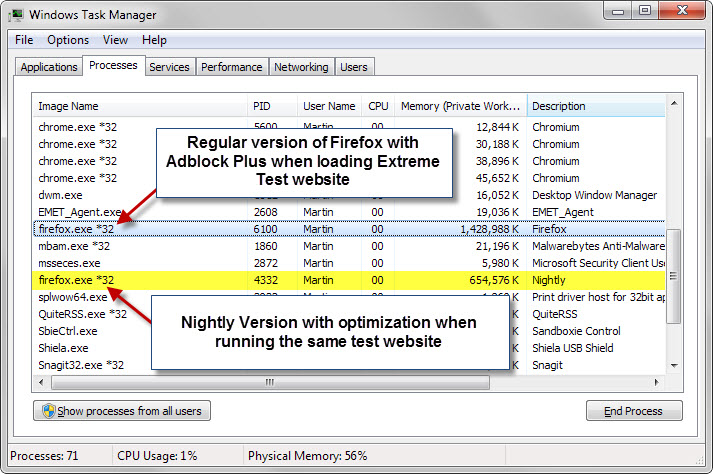Click the vertical scrollbar thumb
Viewport: 713px width, 474px height.
point(674,276)
